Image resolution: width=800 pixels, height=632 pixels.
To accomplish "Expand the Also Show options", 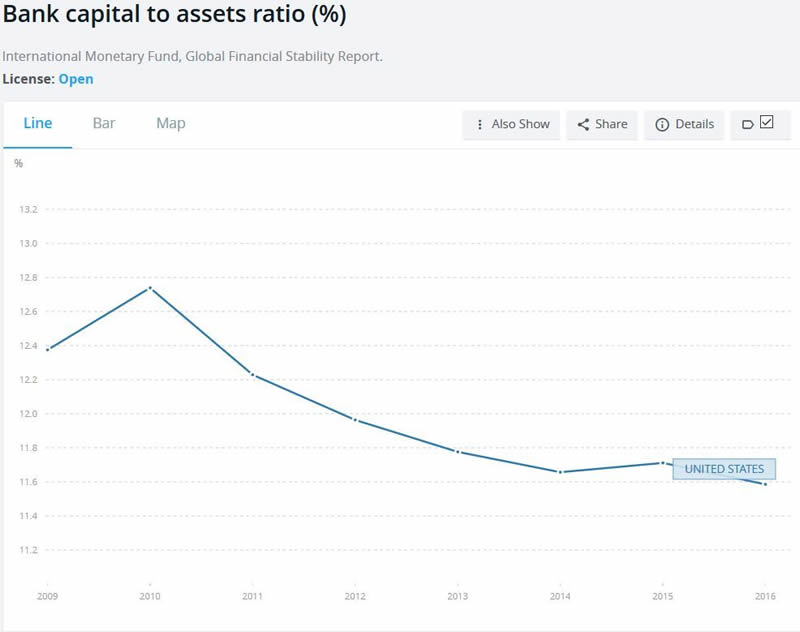I will pyautogui.click(x=511, y=125).
